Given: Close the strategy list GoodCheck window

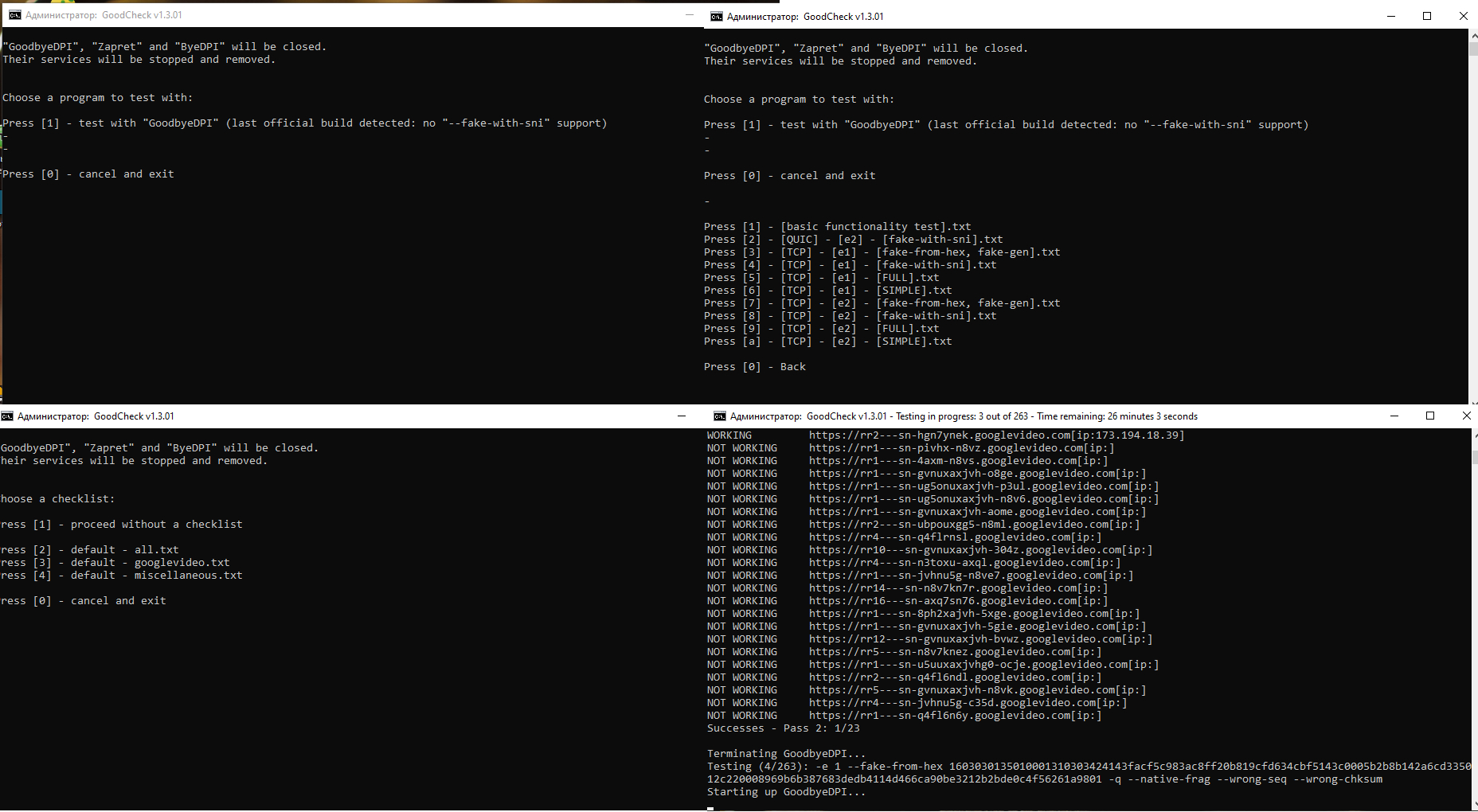Looking at the screenshot, I should click(x=1463, y=17).
